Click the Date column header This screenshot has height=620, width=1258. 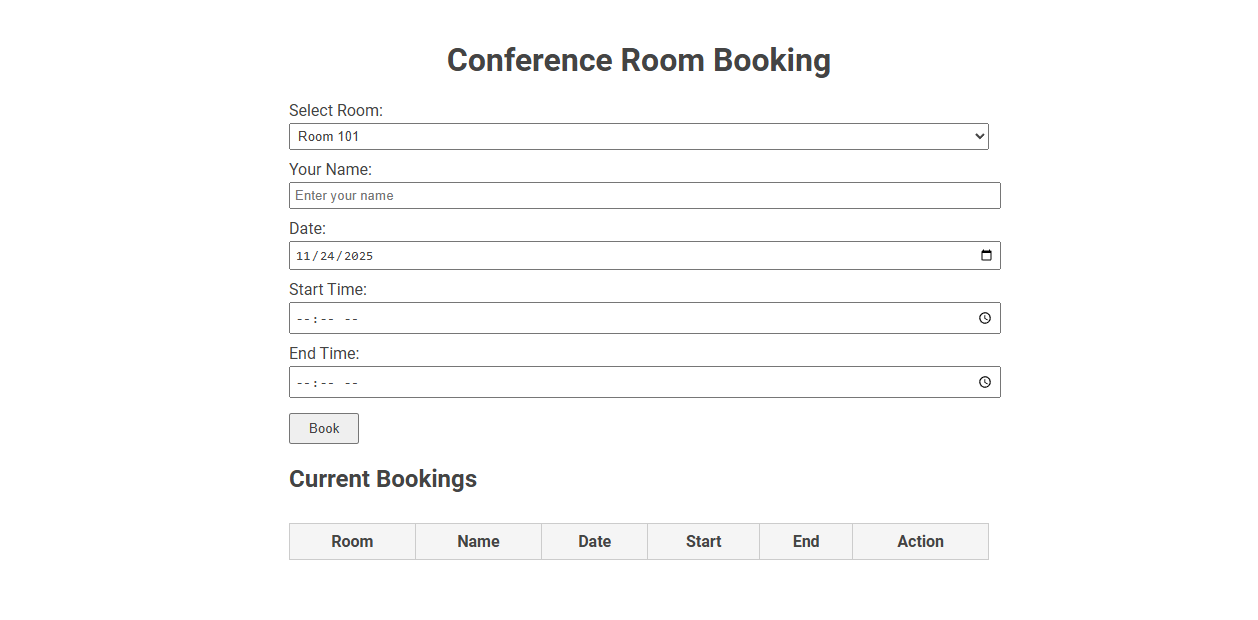(594, 541)
